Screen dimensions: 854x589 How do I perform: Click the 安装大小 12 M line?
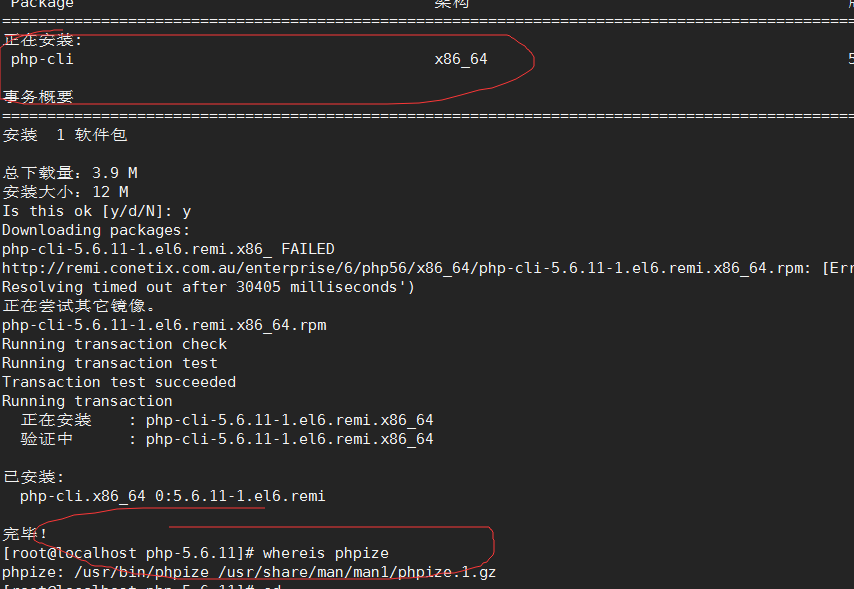coord(66,192)
